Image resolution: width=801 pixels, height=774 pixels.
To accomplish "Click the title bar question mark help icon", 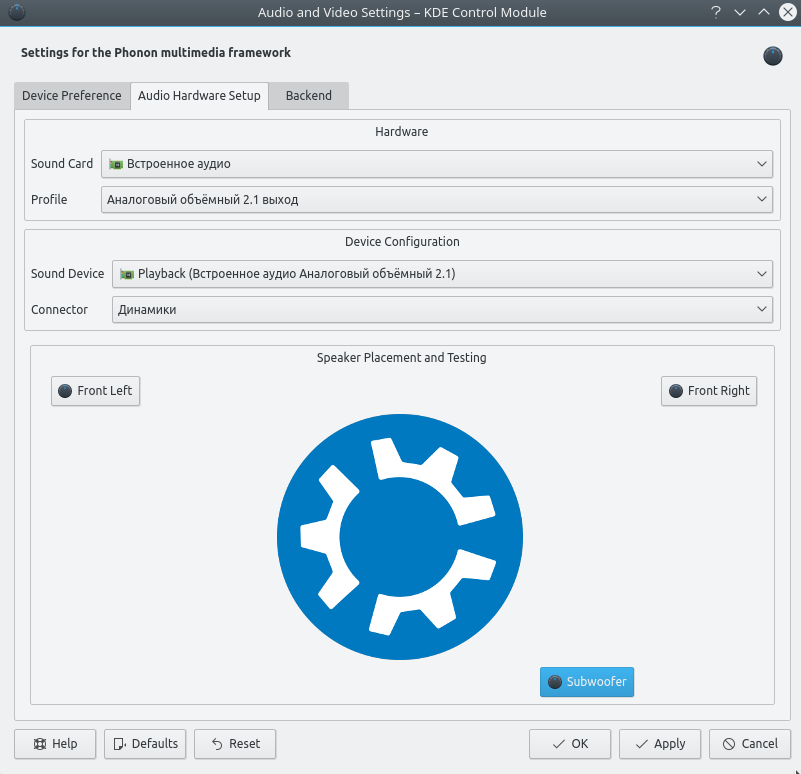I will 716,12.
